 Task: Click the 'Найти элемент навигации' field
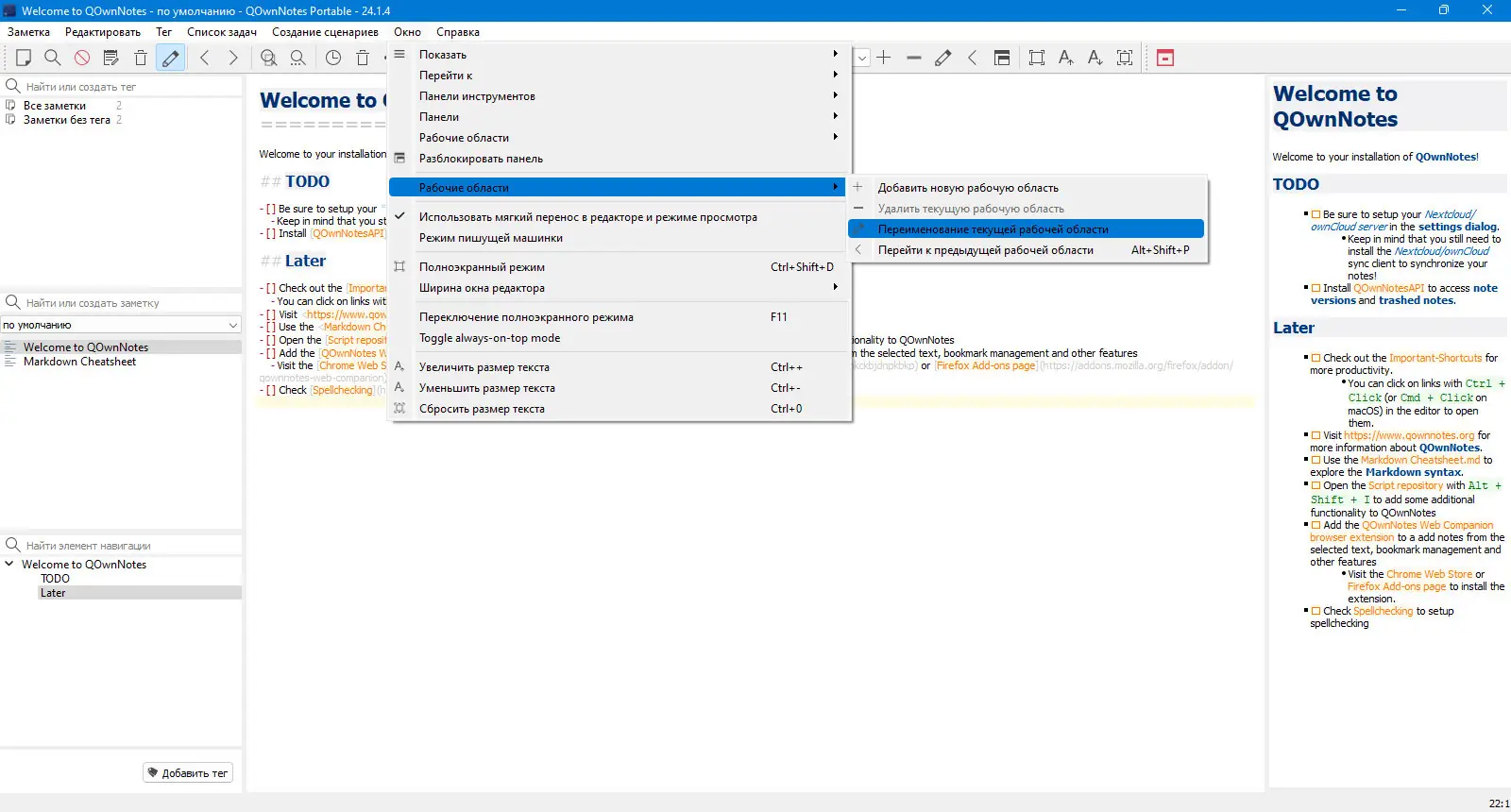pyautogui.click(x=132, y=546)
